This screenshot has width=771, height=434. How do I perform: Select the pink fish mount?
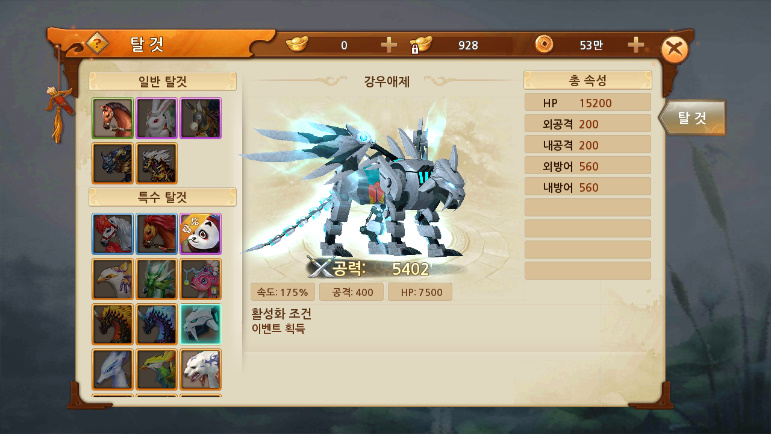tap(201, 279)
